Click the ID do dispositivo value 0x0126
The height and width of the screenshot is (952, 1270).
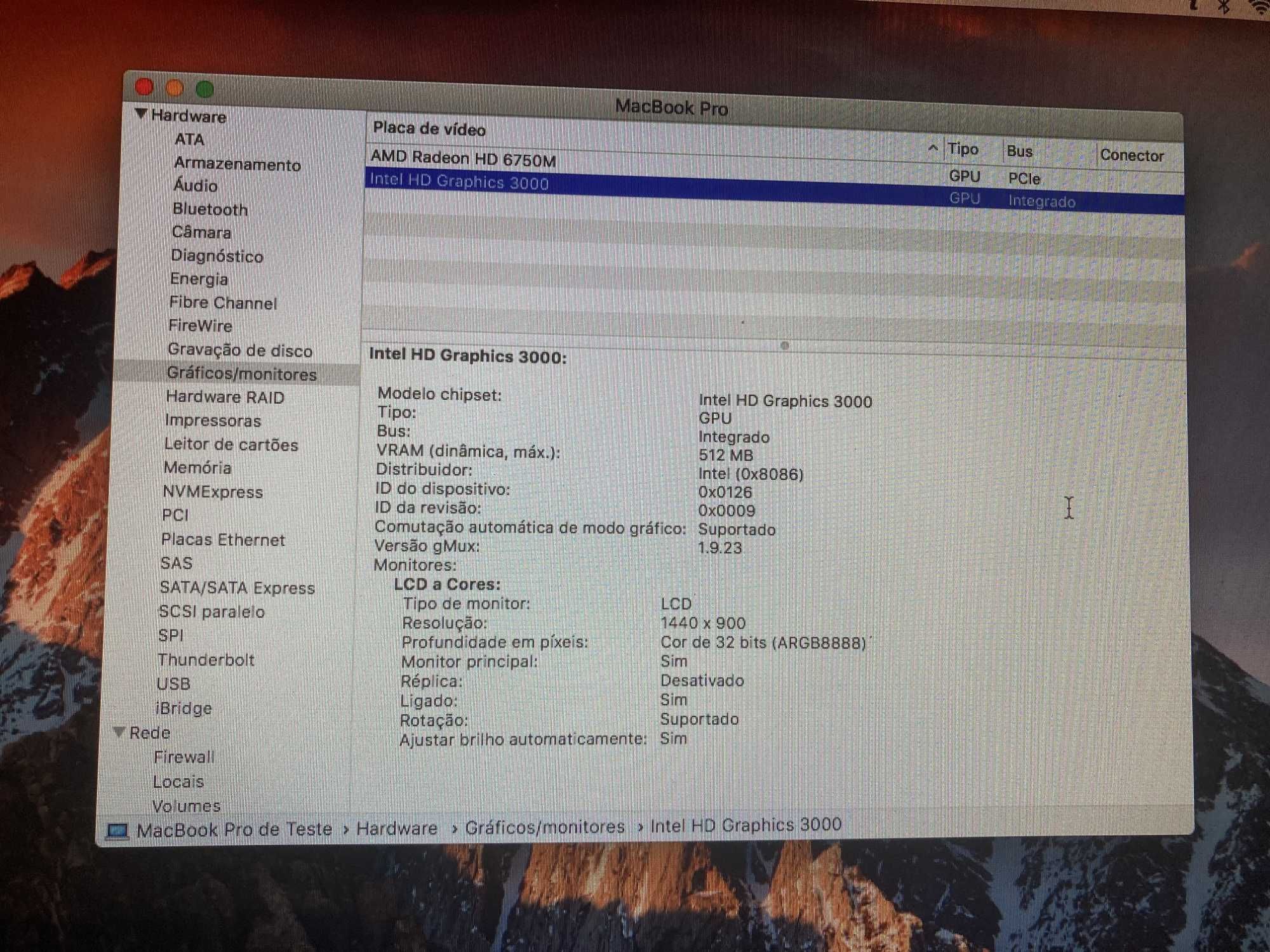tap(725, 492)
